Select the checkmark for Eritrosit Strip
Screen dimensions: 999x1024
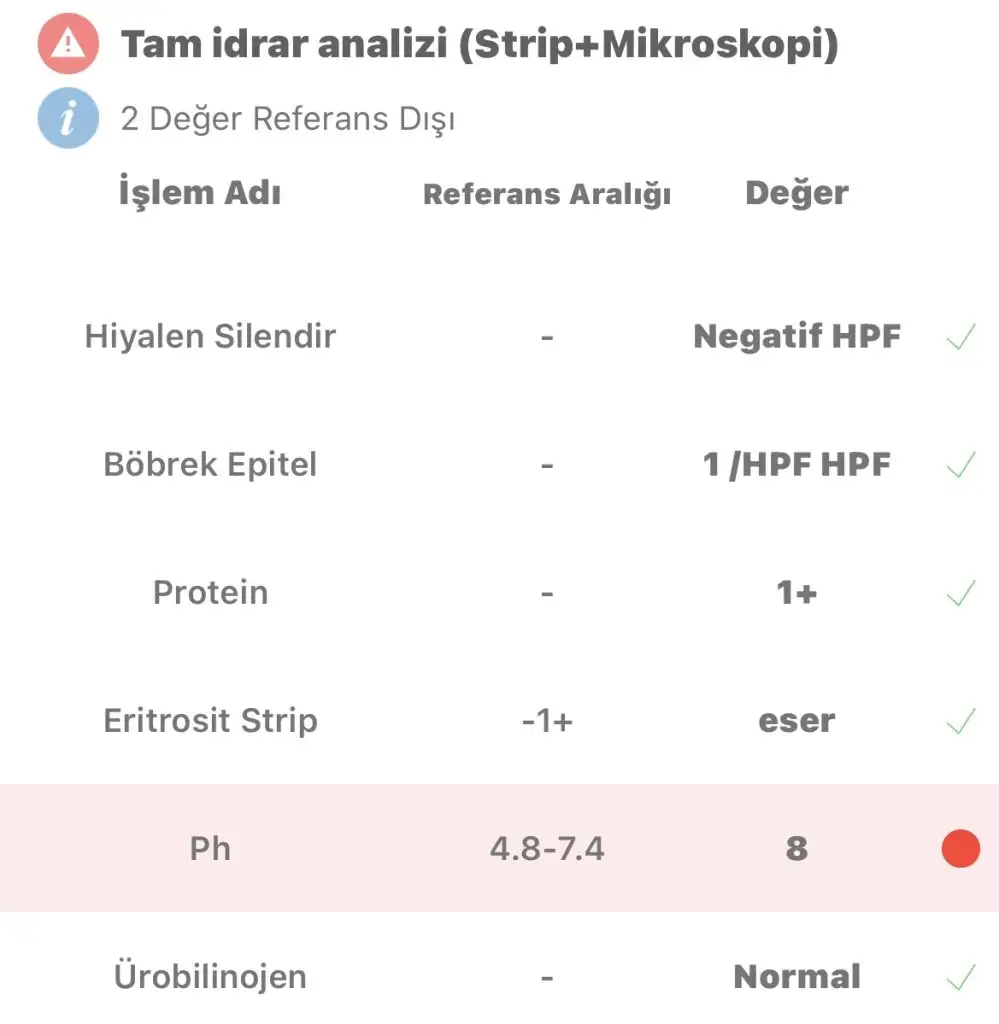[960, 721]
